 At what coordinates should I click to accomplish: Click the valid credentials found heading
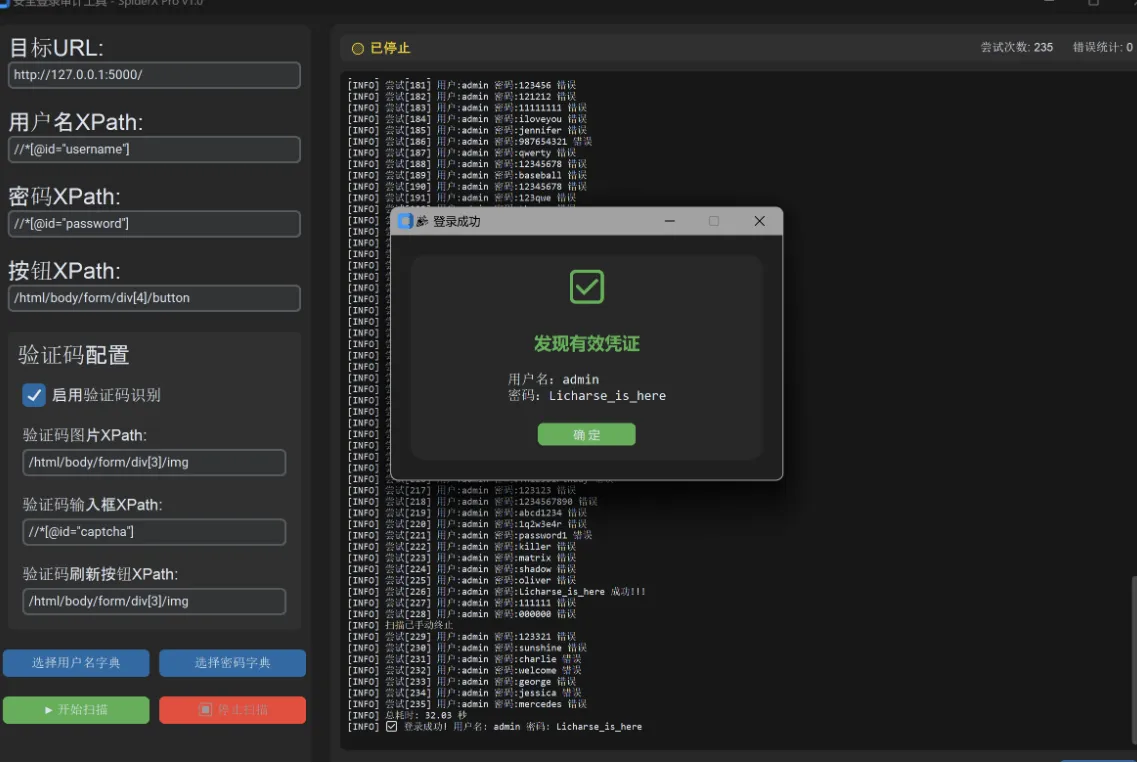click(x=587, y=344)
